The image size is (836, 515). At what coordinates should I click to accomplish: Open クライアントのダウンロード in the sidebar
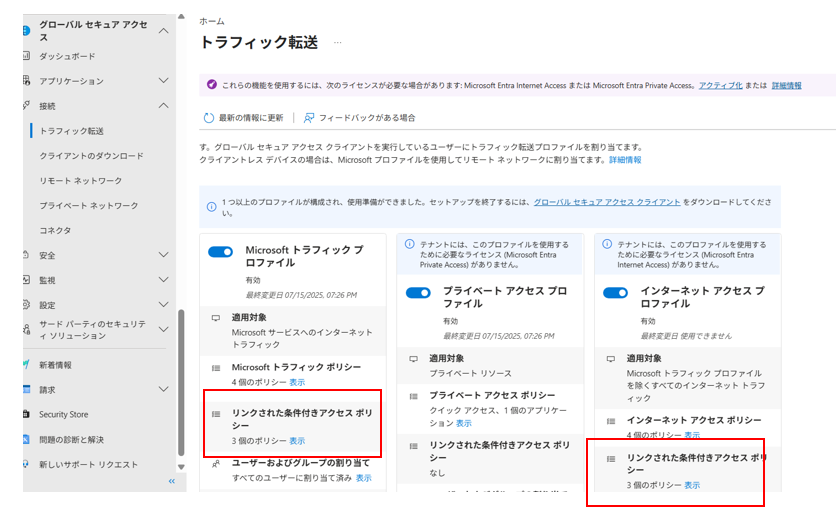[91, 156]
